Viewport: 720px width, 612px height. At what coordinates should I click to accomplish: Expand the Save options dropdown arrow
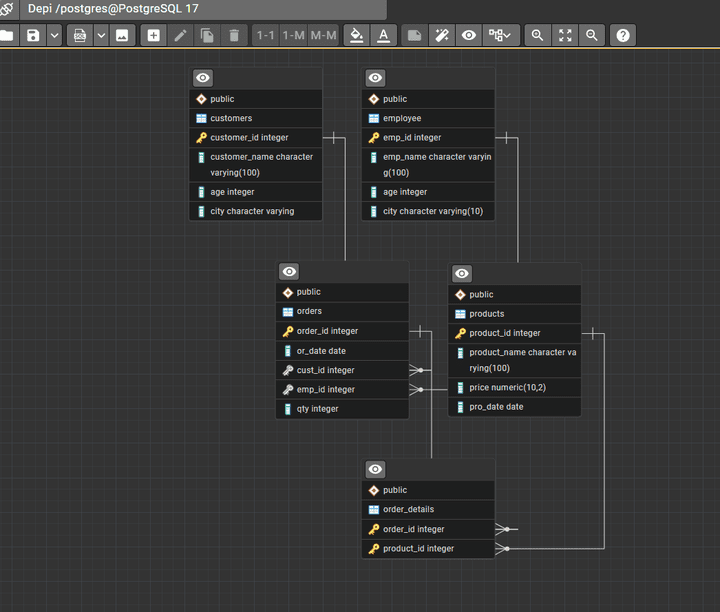coord(54,35)
